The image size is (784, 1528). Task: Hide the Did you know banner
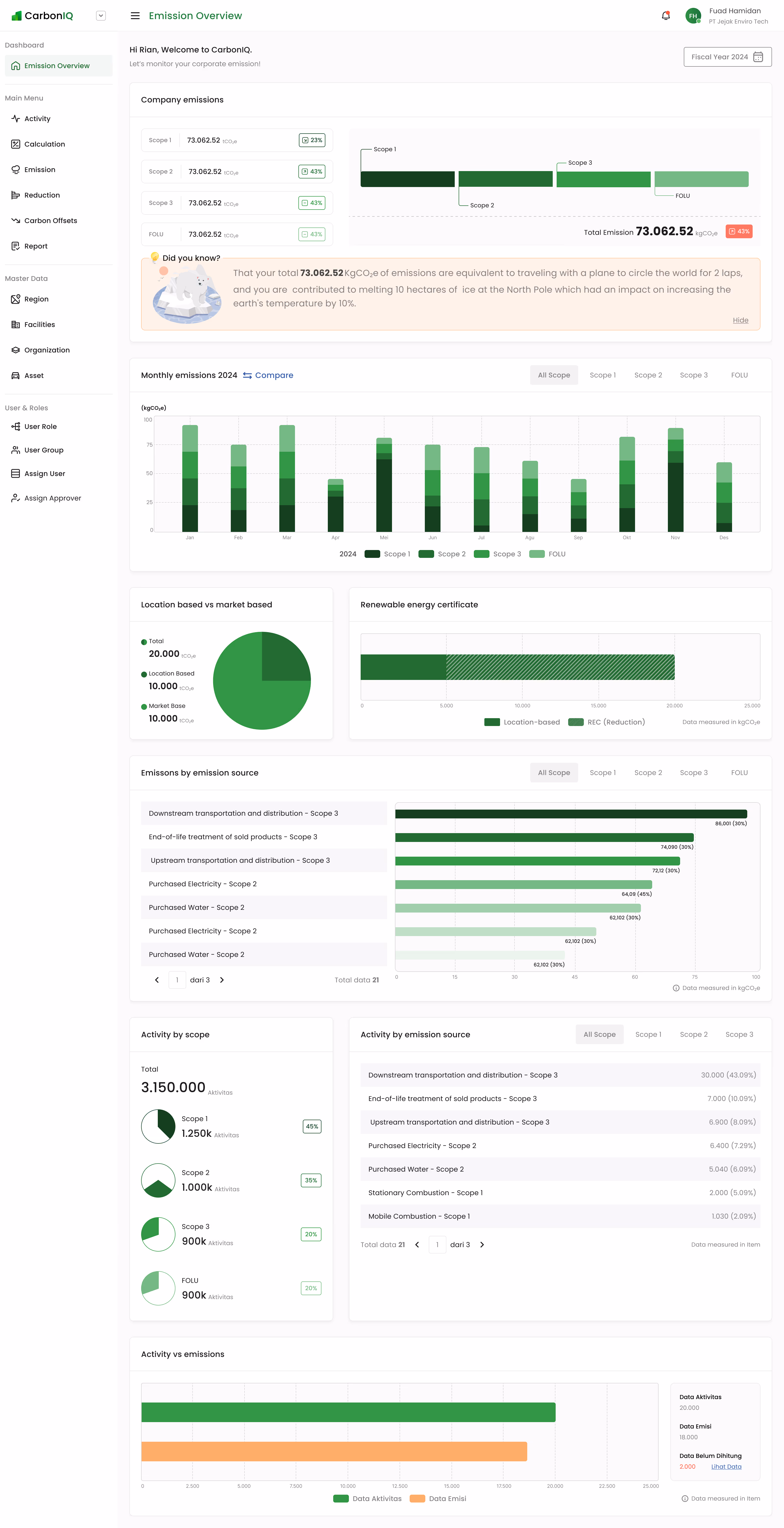click(740, 320)
